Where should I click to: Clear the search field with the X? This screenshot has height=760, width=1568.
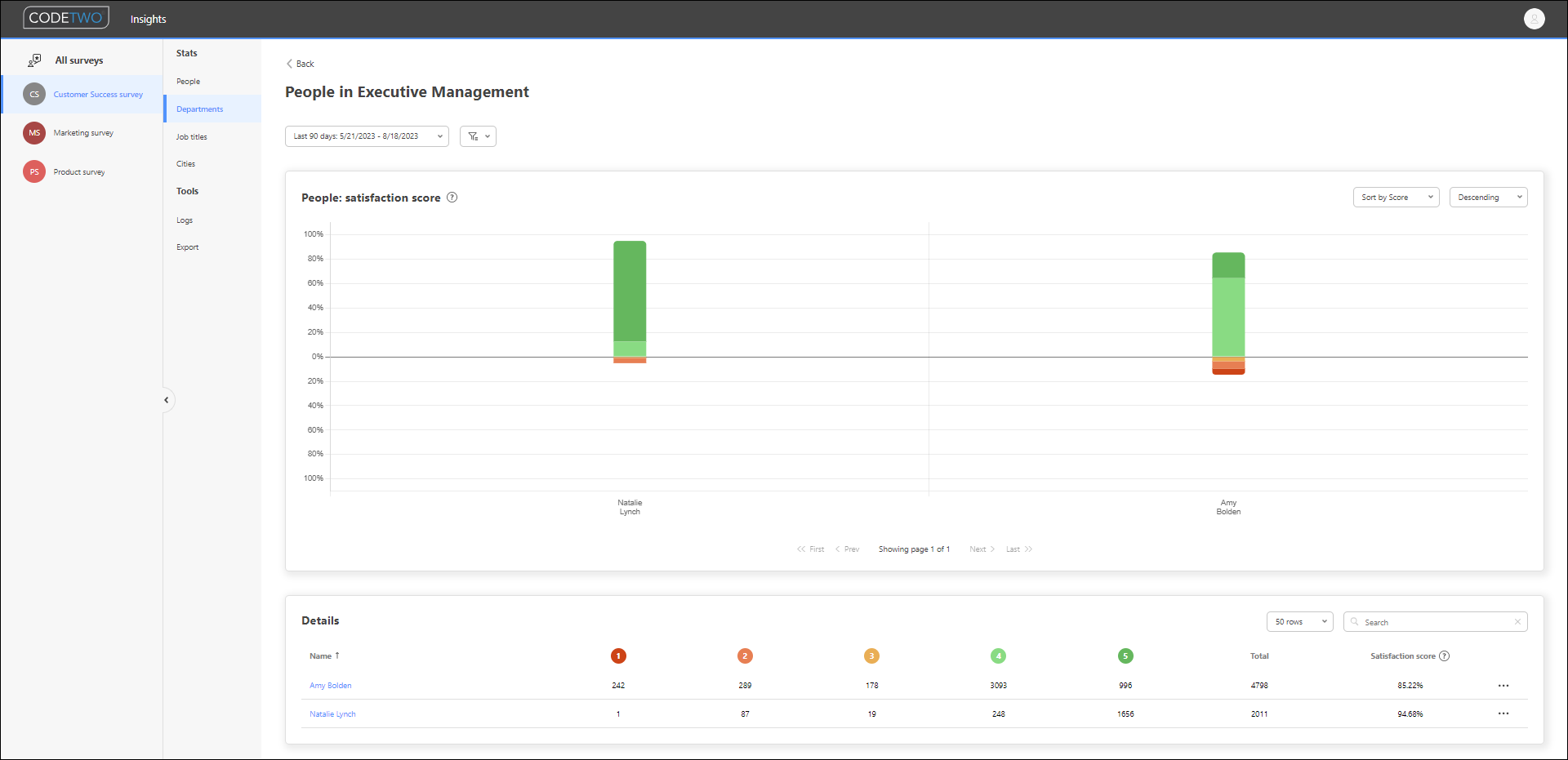point(1517,622)
